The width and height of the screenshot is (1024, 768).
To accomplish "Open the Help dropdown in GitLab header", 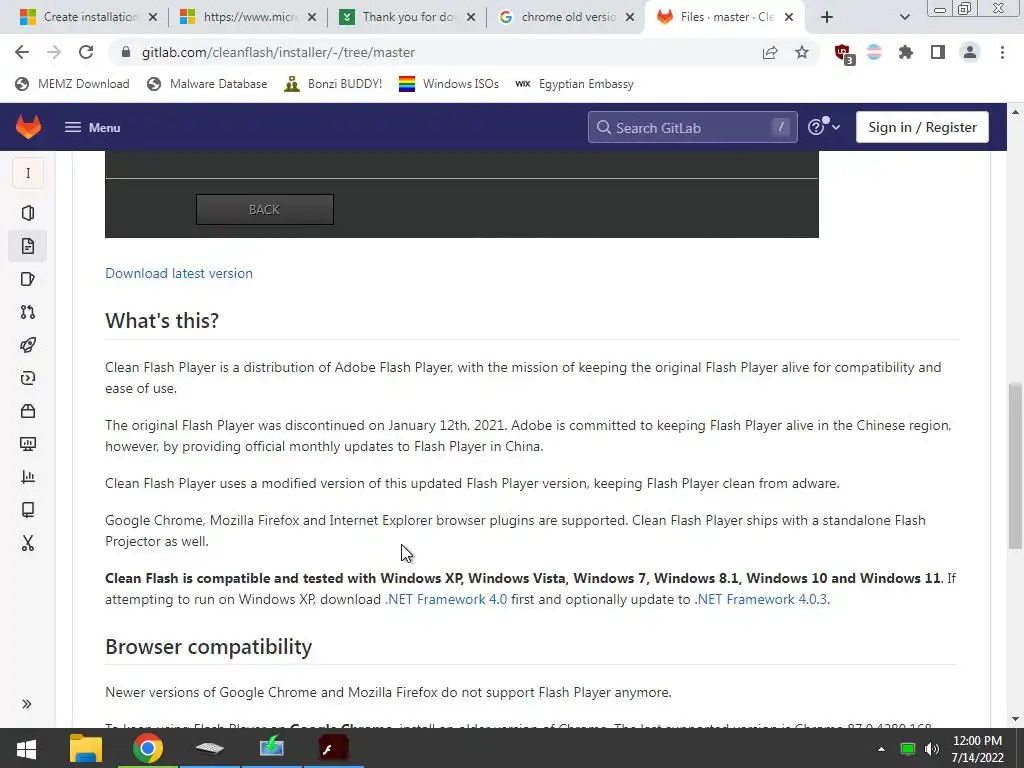I will coord(824,127).
